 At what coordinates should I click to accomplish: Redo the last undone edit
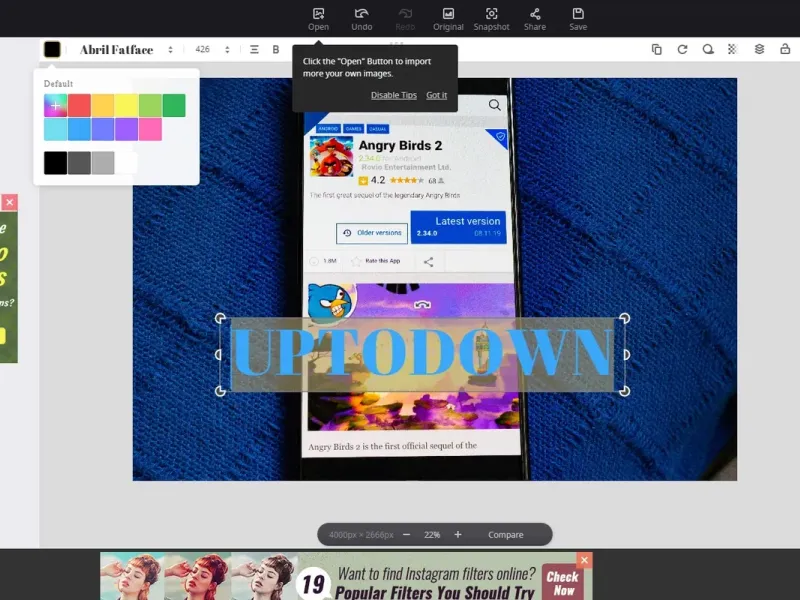pyautogui.click(x=405, y=19)
